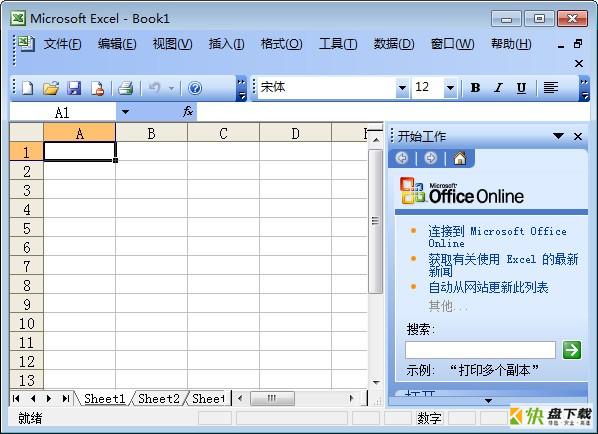
Task: Open the 视图(V) menu
Action: [x=172, y=44]
